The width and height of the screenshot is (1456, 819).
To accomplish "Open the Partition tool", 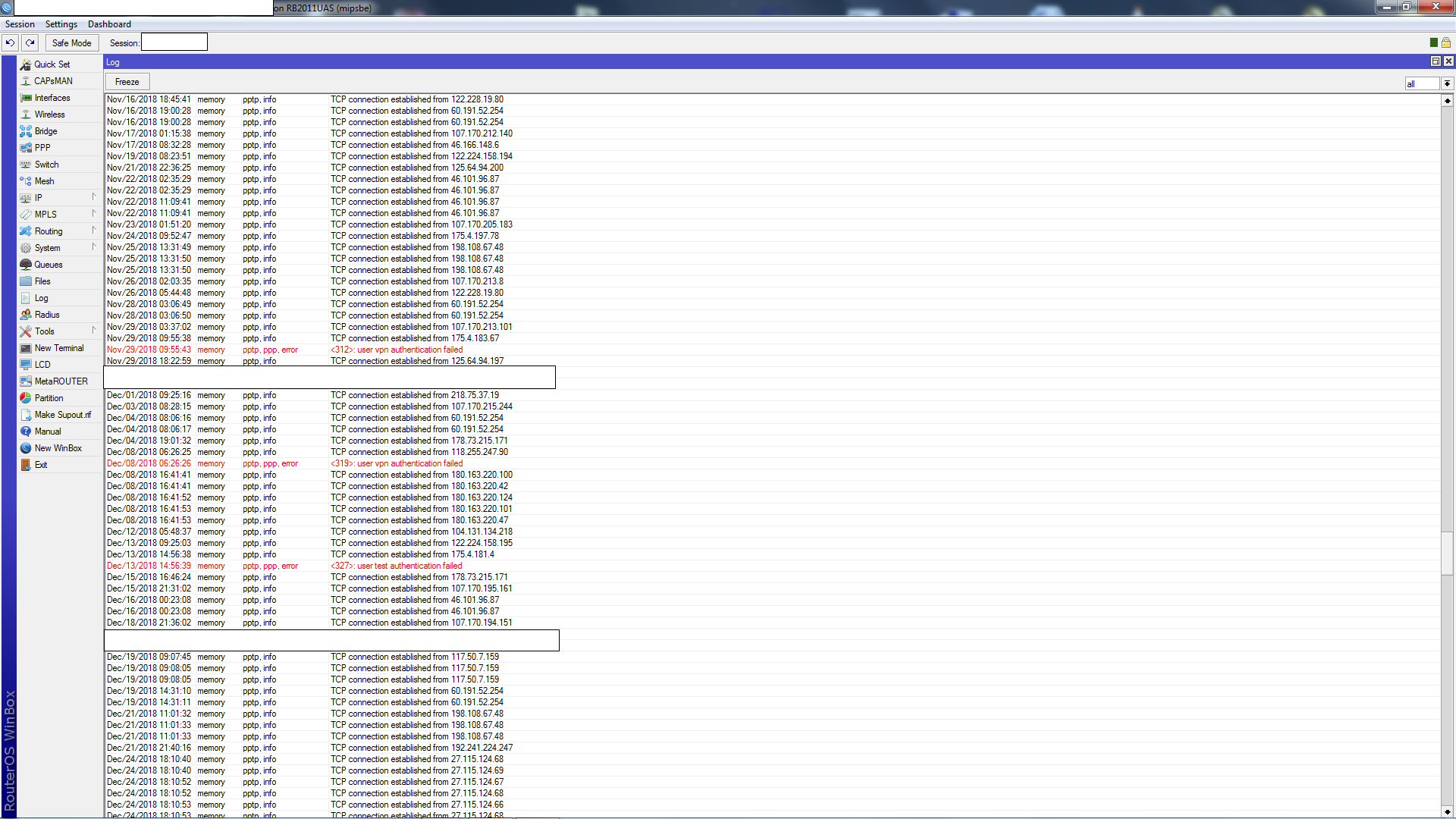I will click(x=49, y=398).
